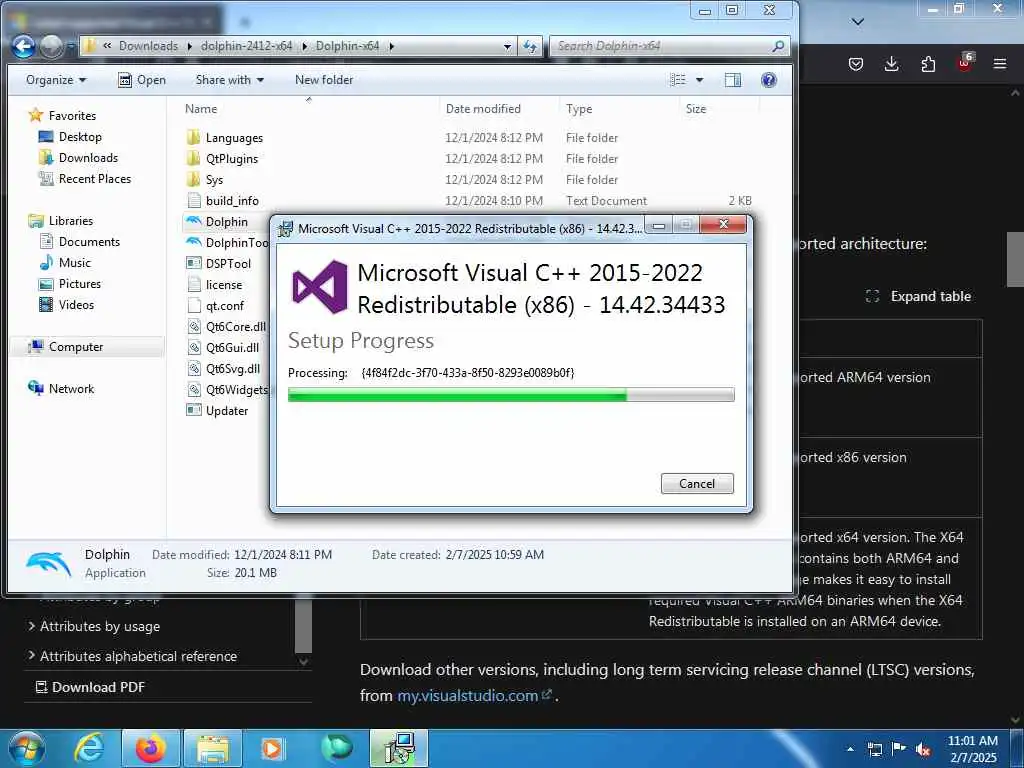Click the muted volume tray icon
Image resolution: width=1024 pixels, height=768 pixels.
[923, 749]
